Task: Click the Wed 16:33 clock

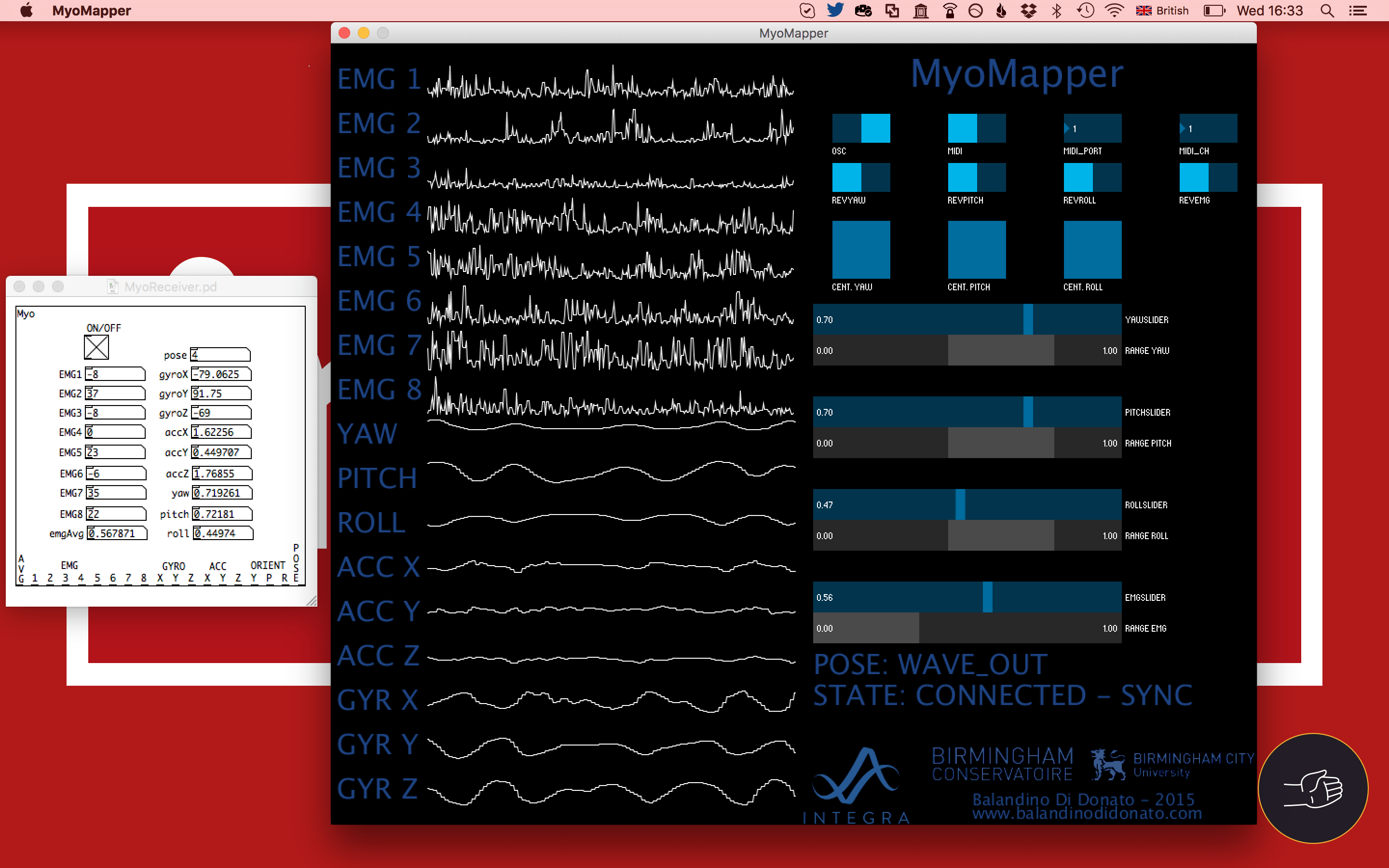Action: tap(1269, 10)
